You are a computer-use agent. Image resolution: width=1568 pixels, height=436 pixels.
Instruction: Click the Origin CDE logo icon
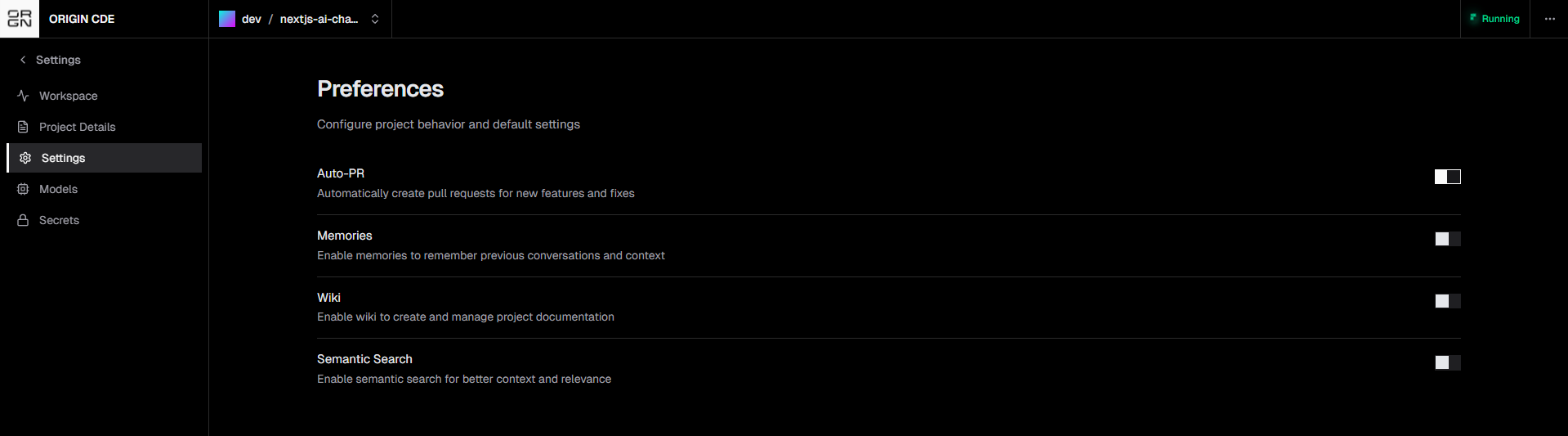point(20,19)
